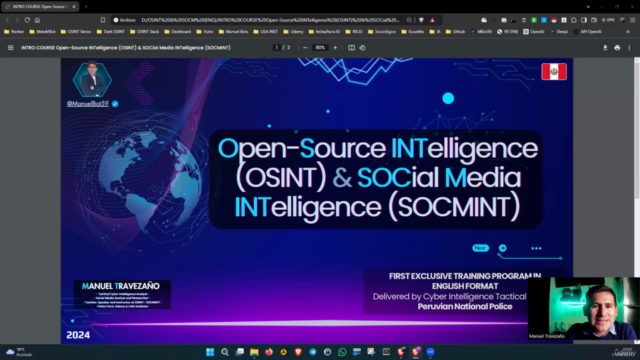Click the page number input field
640x360 pixels.
coord(277,48)
